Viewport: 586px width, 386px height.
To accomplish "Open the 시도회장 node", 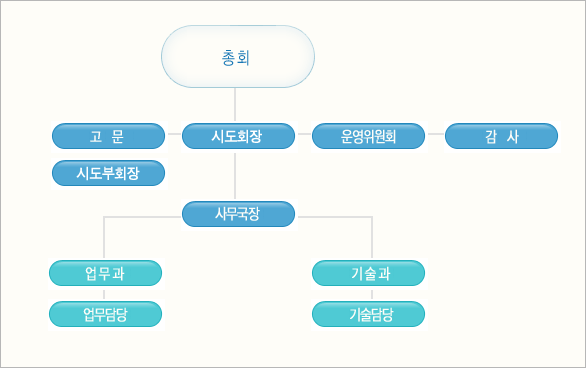I will (238, 136).
